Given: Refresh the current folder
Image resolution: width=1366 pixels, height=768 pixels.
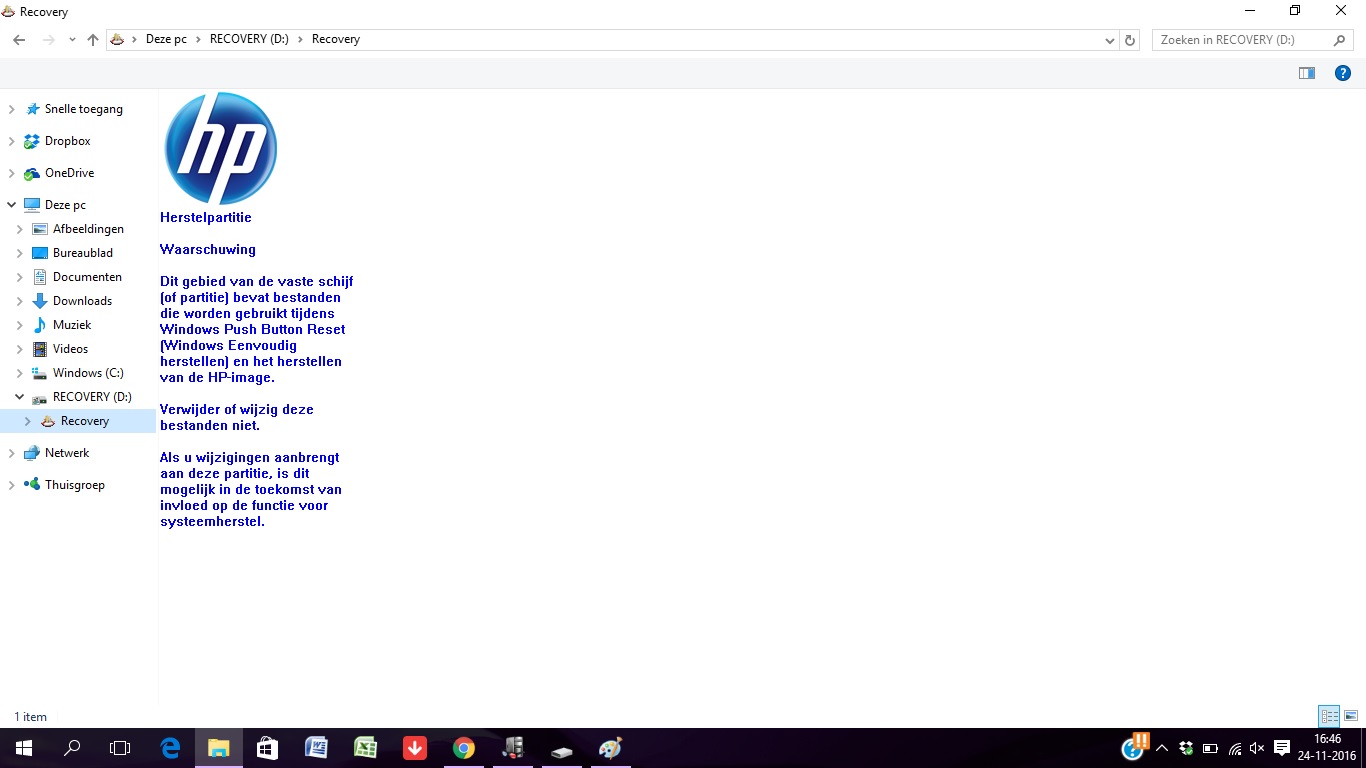Looking at the screenshot, I should pos(1130,40).
